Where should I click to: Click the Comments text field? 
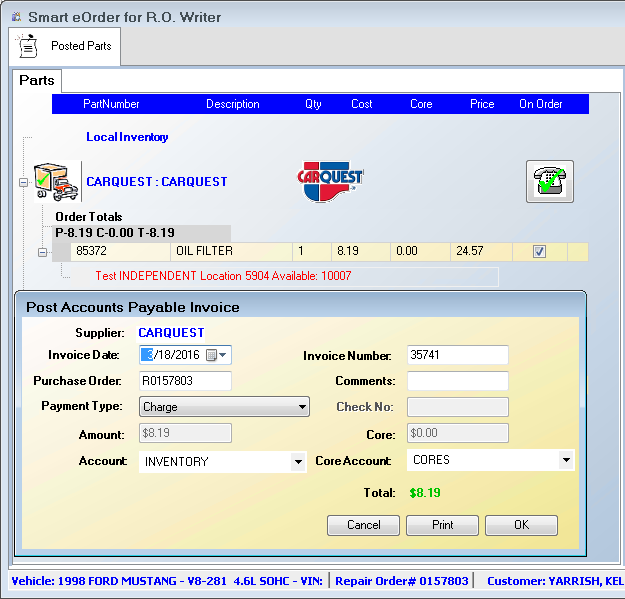click(x=458, y=381)
